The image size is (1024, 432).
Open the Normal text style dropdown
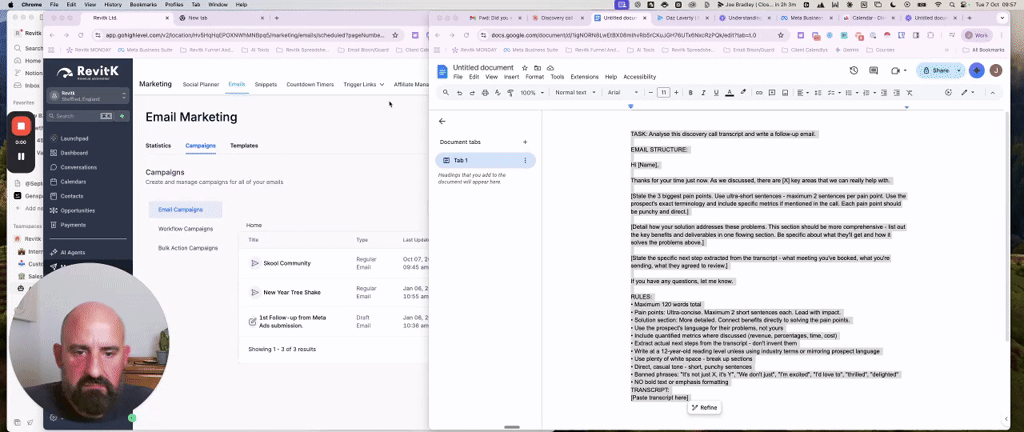click(x=575, y=93)
